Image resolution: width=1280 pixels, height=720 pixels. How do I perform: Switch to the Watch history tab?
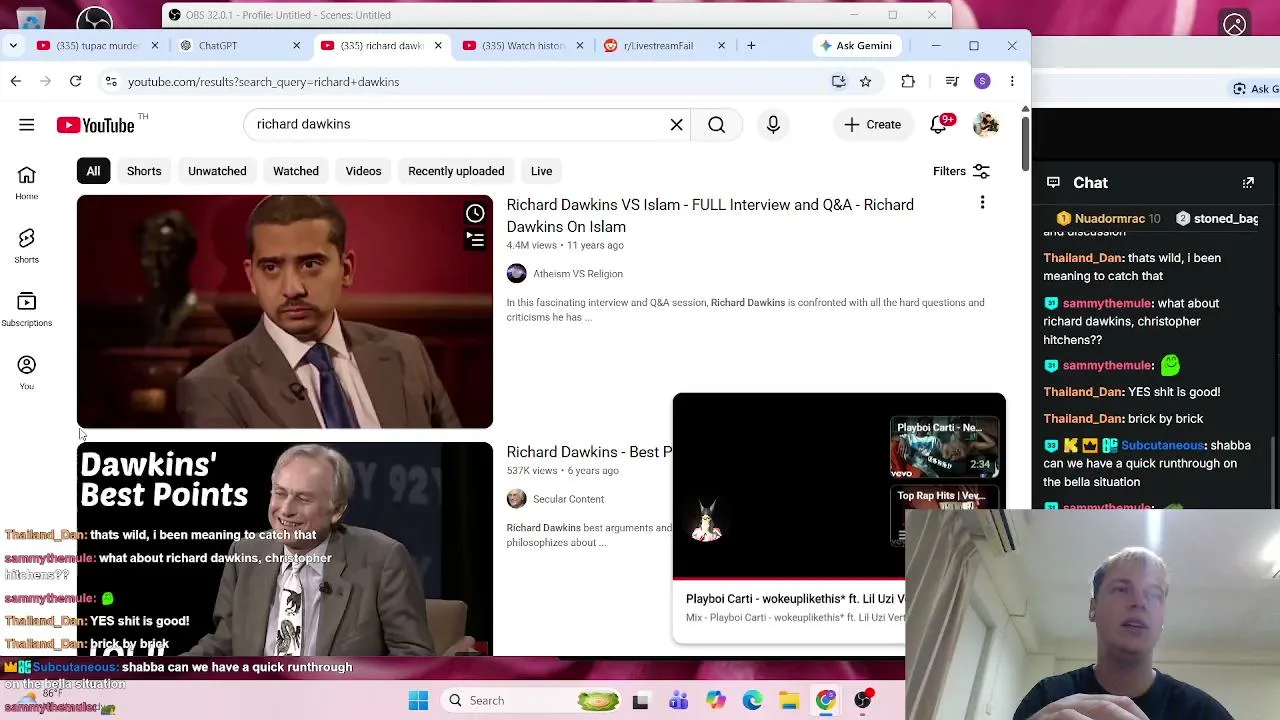[524, 45]
